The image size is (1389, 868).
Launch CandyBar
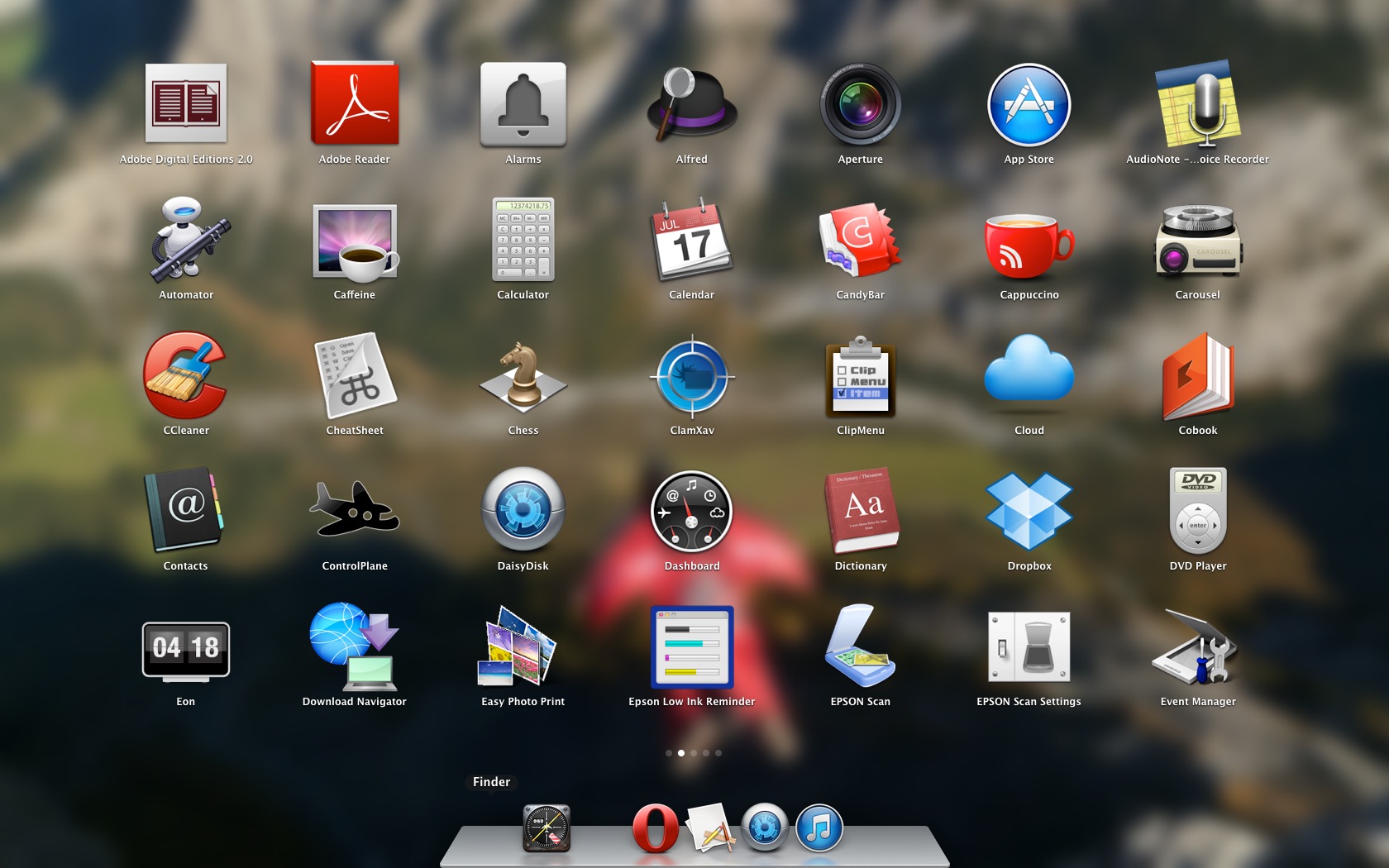pyautogui.click(x=861, y=240)
